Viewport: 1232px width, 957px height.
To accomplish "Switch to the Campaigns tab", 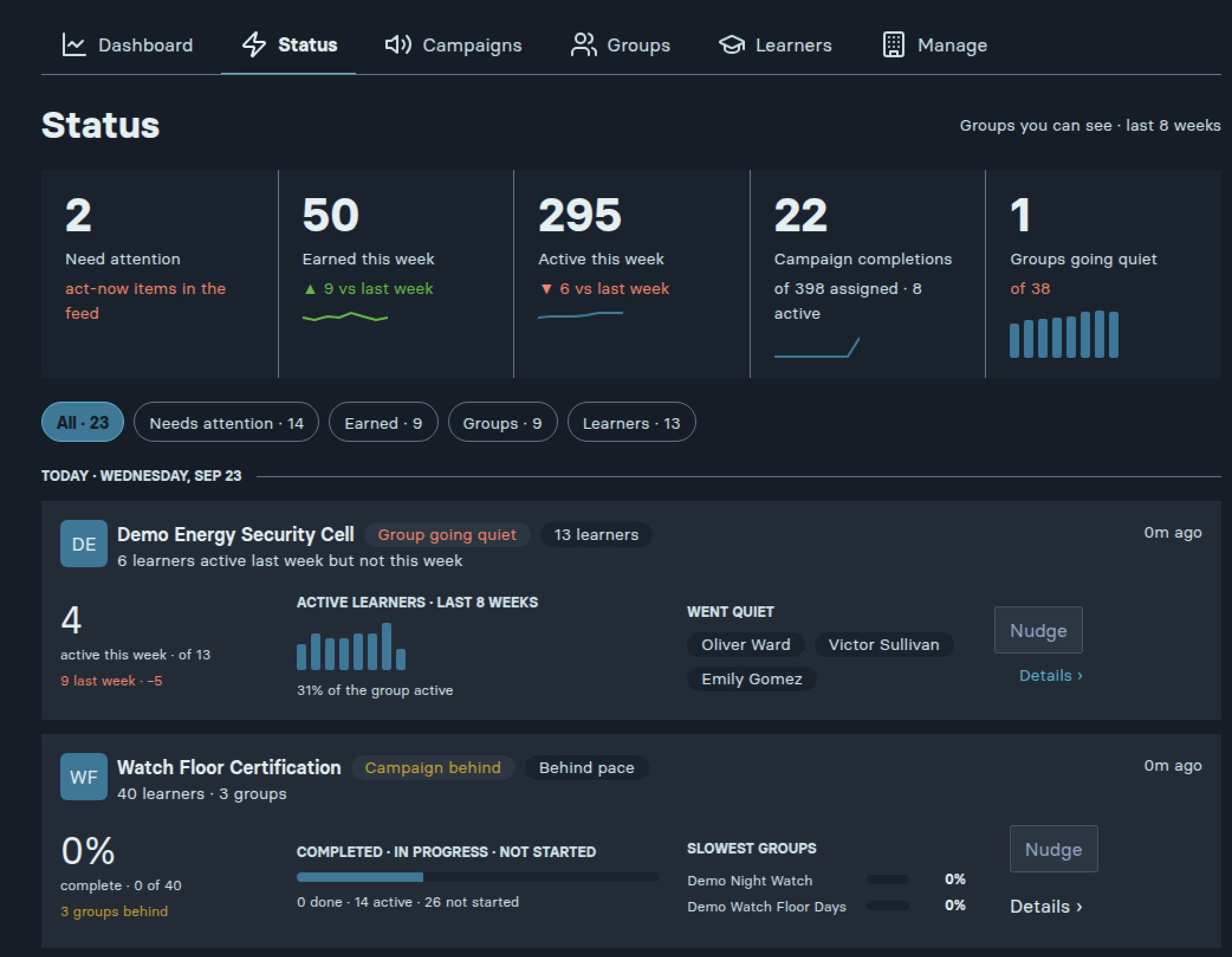I will point(453,45).
